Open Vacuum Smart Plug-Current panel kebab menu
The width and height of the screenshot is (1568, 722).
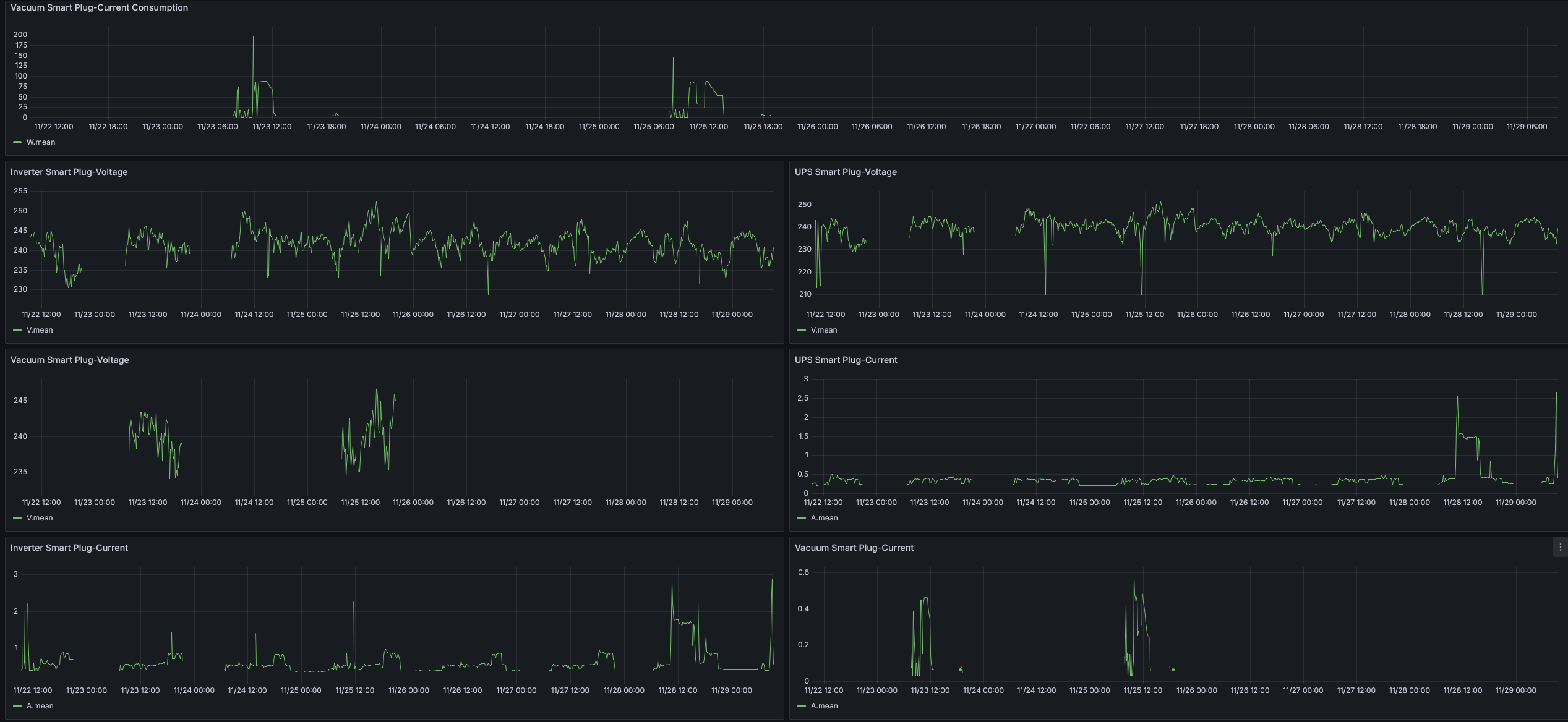coord(1560,547)
